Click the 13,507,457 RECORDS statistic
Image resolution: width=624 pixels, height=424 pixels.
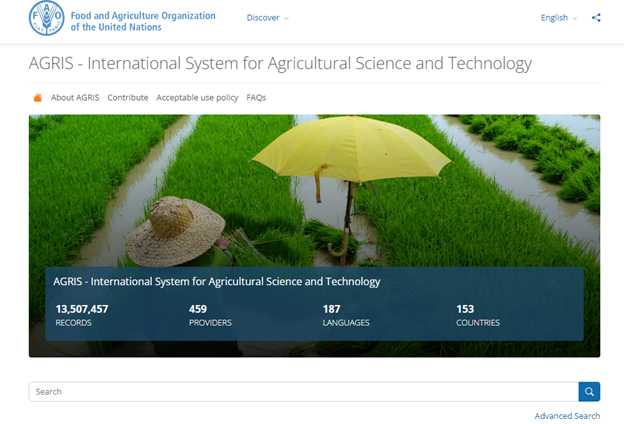click(82, 315)
